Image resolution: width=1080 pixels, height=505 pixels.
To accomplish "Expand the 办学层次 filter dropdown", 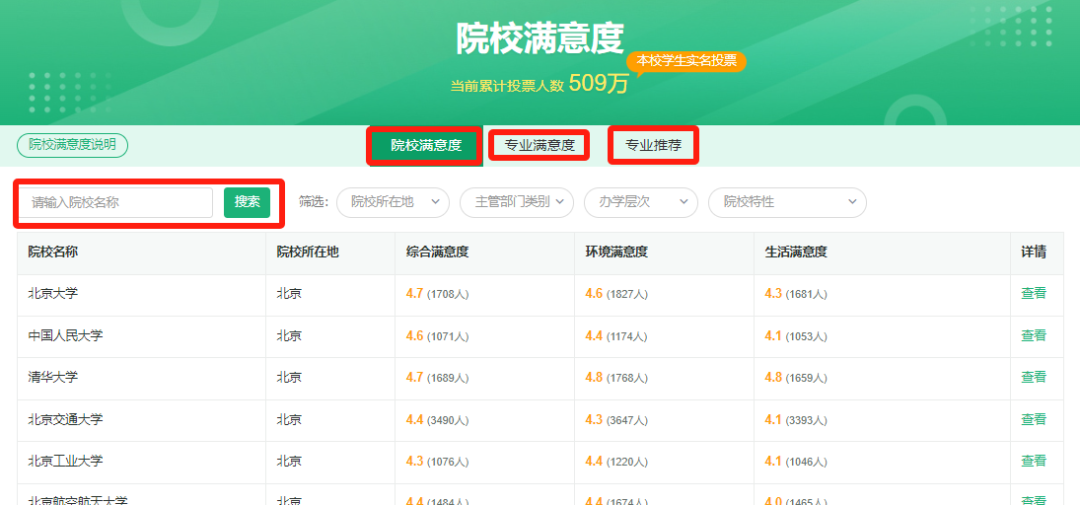I will point(641,202).
